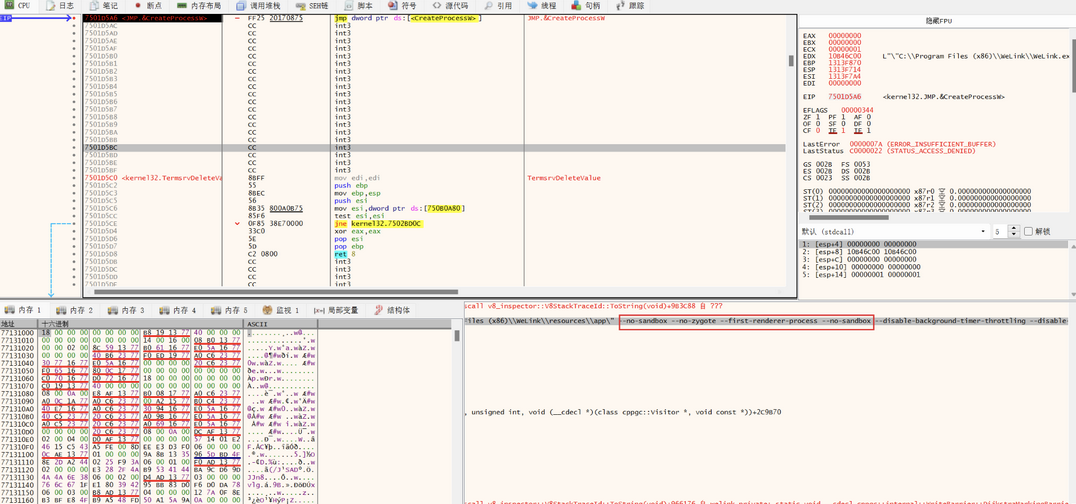Open the 断点 (Breakpoints) tab

(148, 5)
